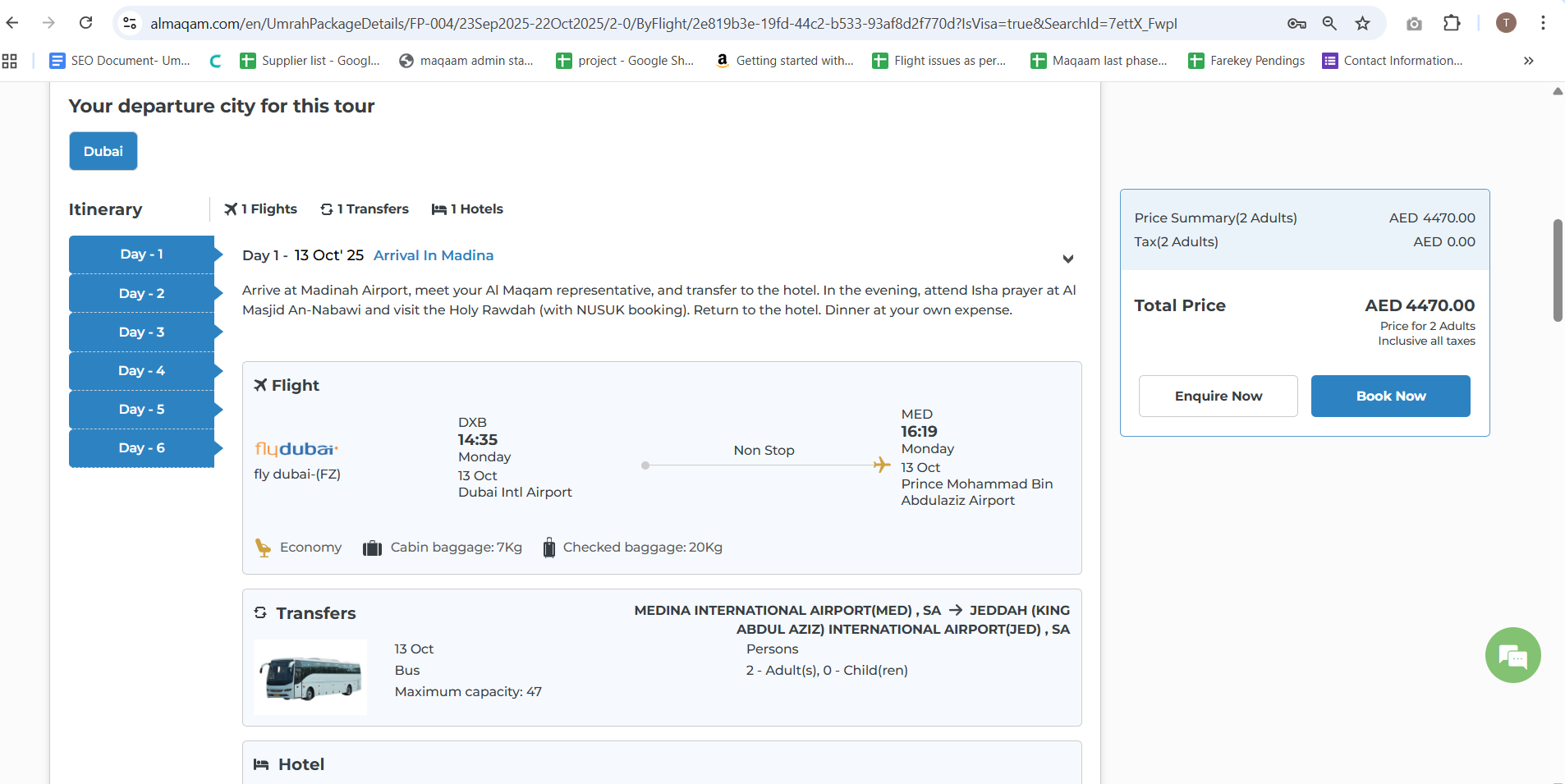
Task: Open the Day - 6 itinerary tab
Action: pyautogui.click(x=141, y=447)
